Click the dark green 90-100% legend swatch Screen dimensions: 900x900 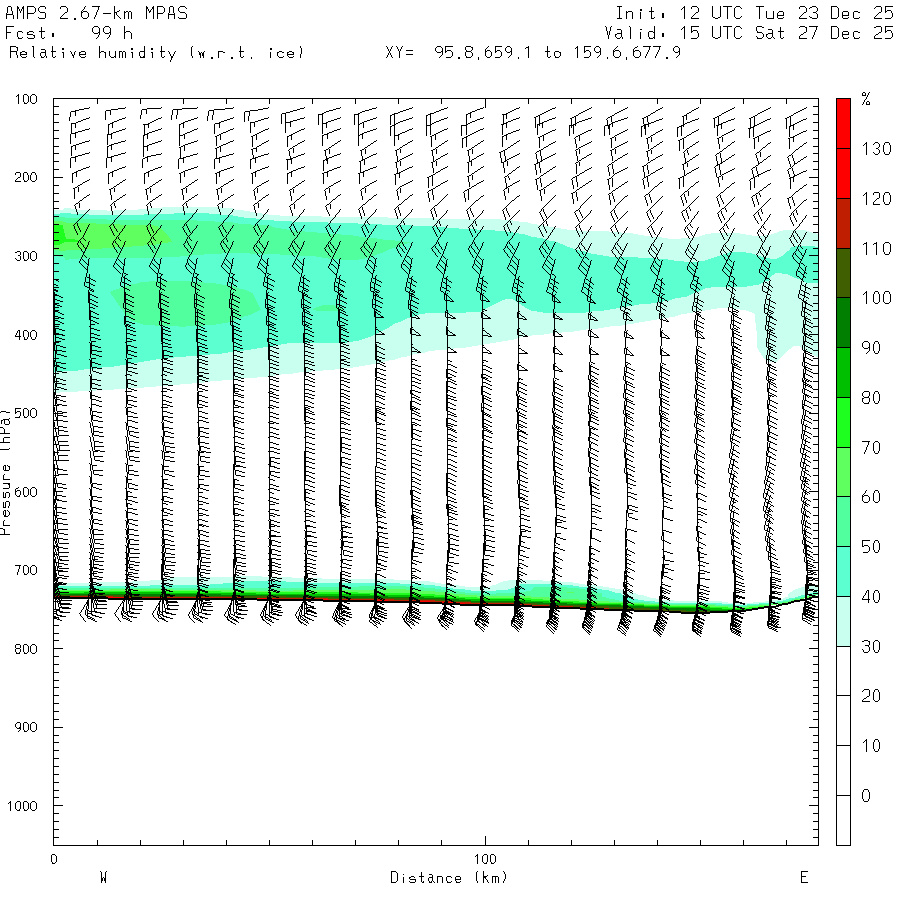(x=843, y=322)
